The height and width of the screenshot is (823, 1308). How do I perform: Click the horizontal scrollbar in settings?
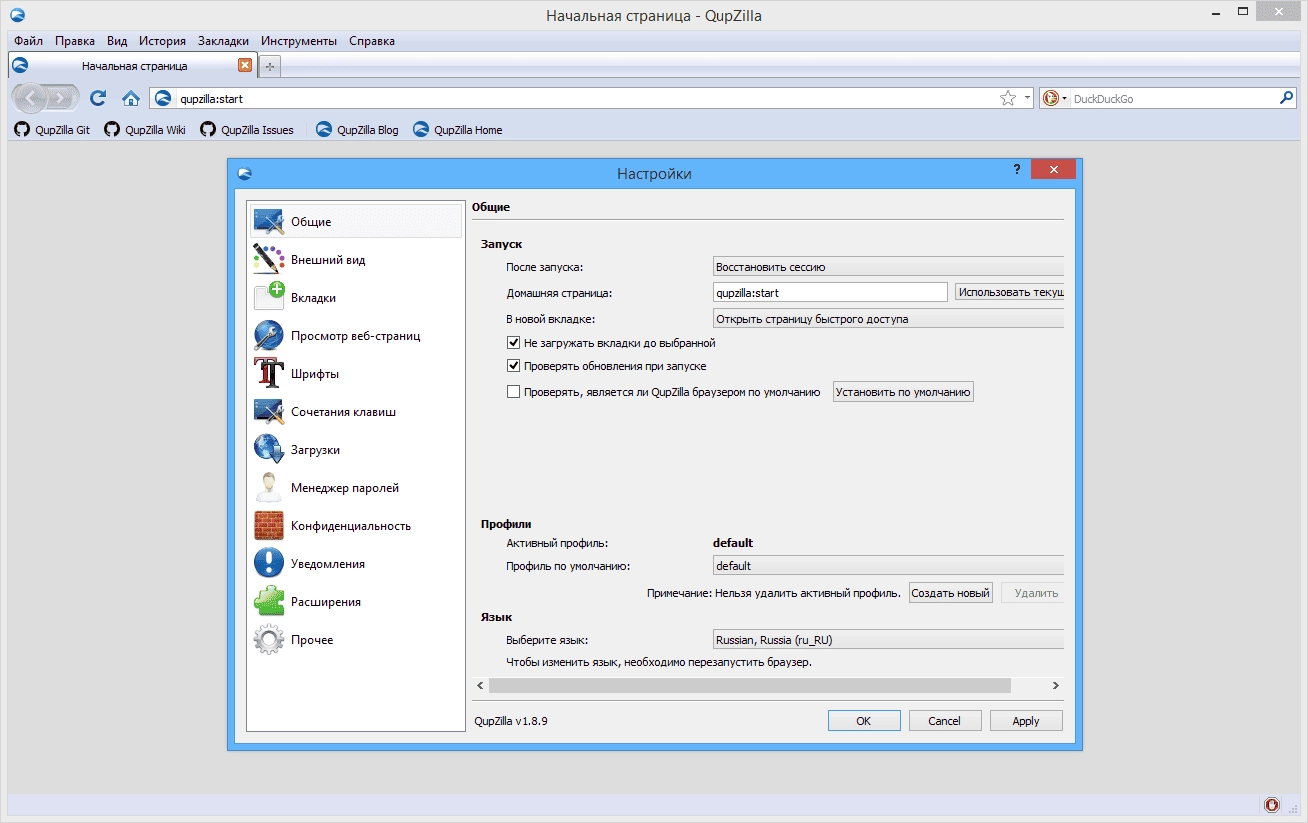750,686
